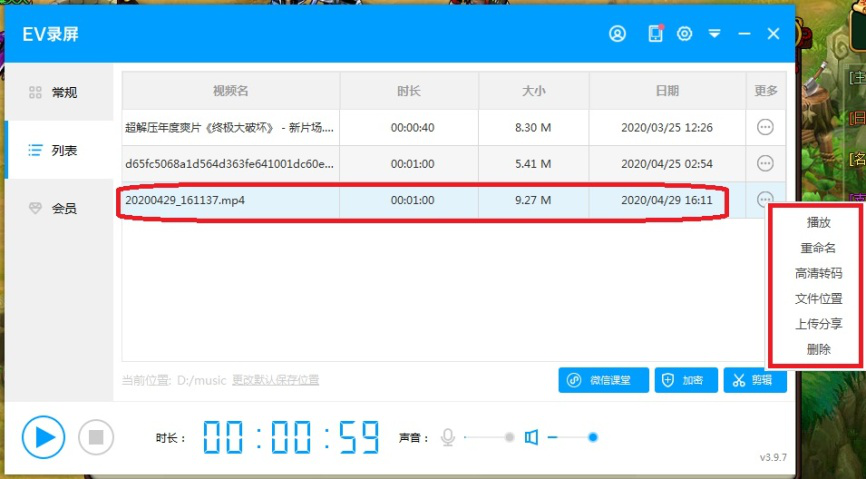
Task: Choose 播放 from context menu
Action: (819, 223)
